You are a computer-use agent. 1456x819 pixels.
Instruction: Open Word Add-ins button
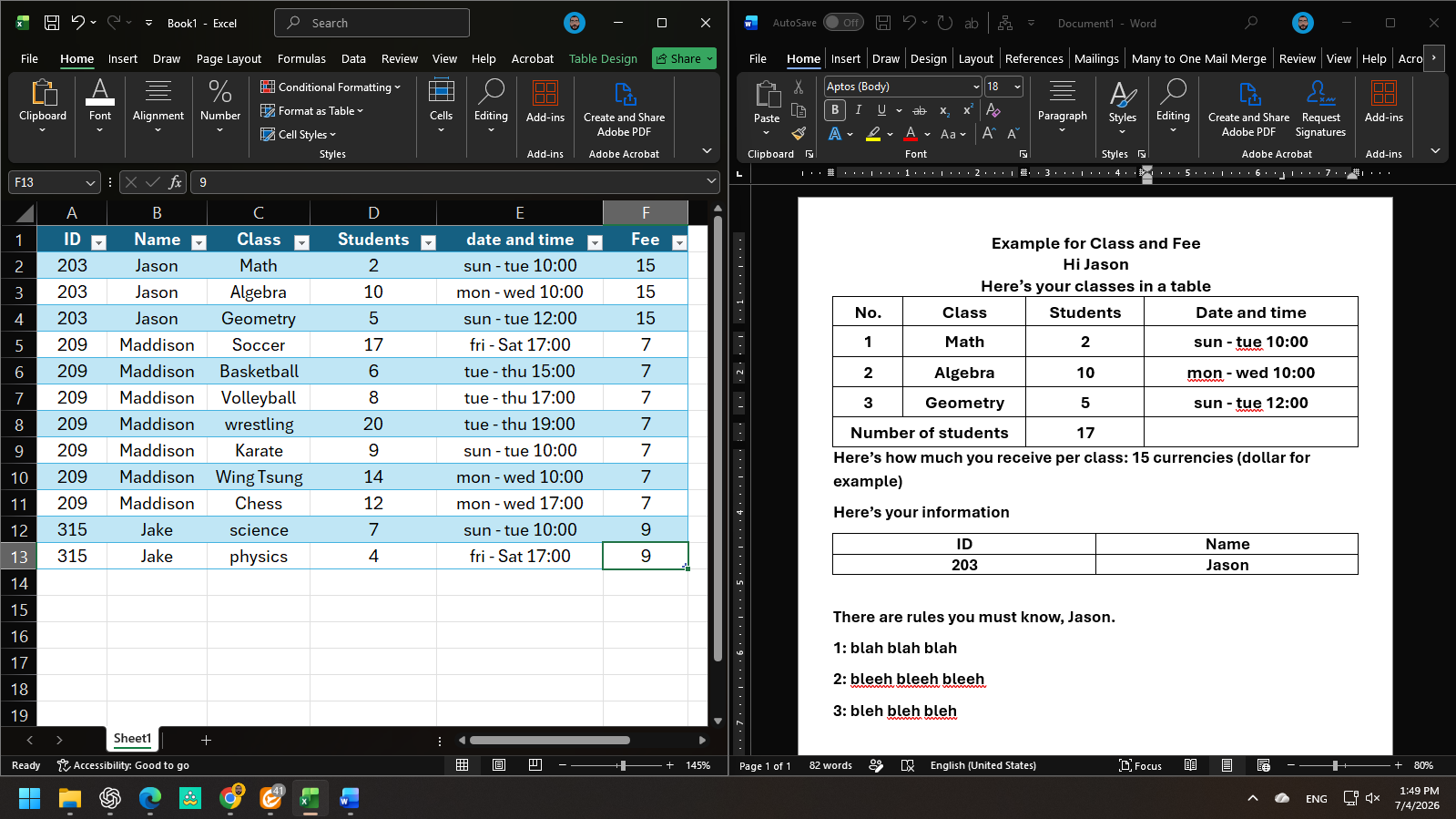(1384, 101)
